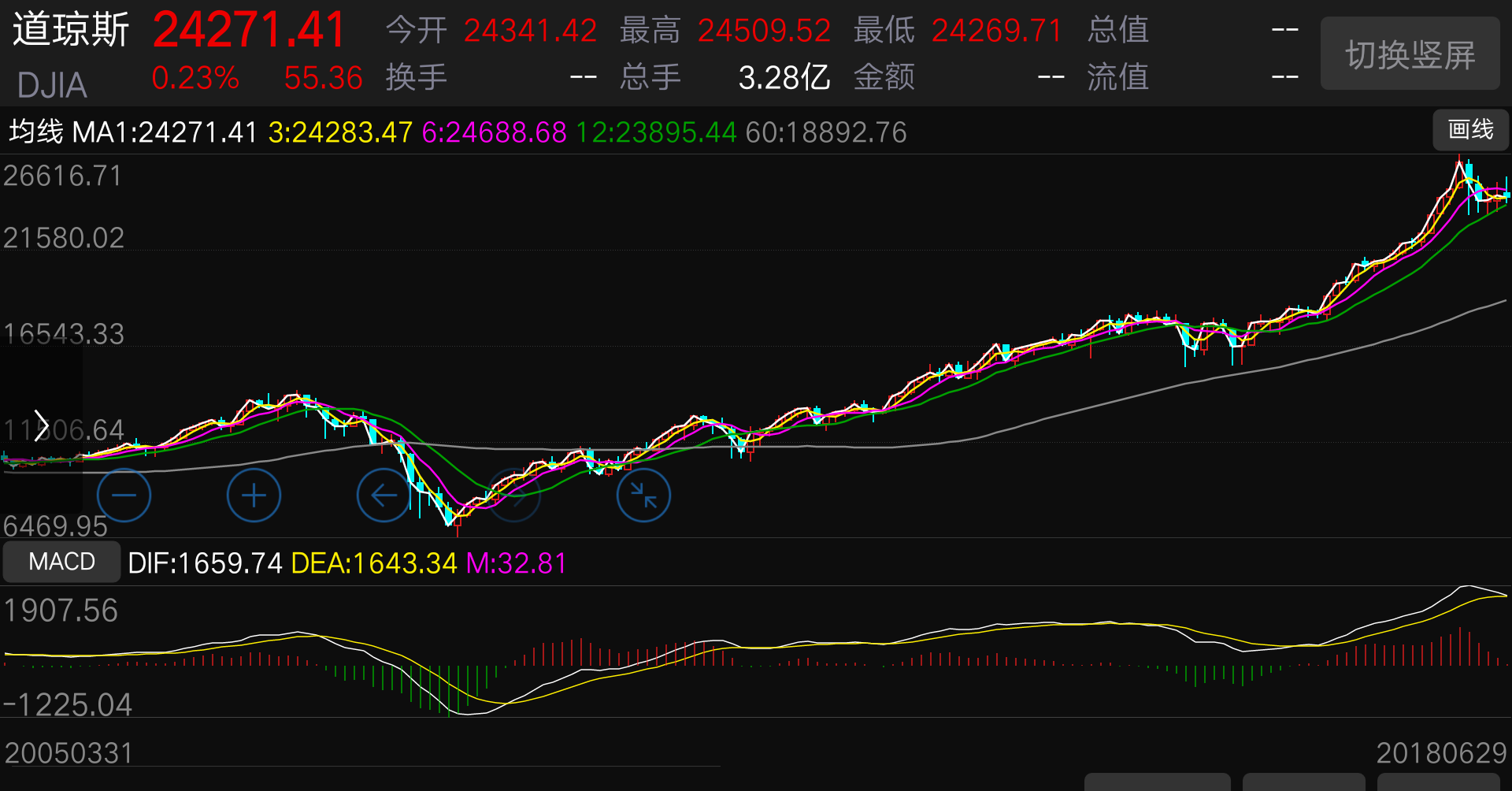
Task: Select the 流值 float value label
Action: point(1118,77)
